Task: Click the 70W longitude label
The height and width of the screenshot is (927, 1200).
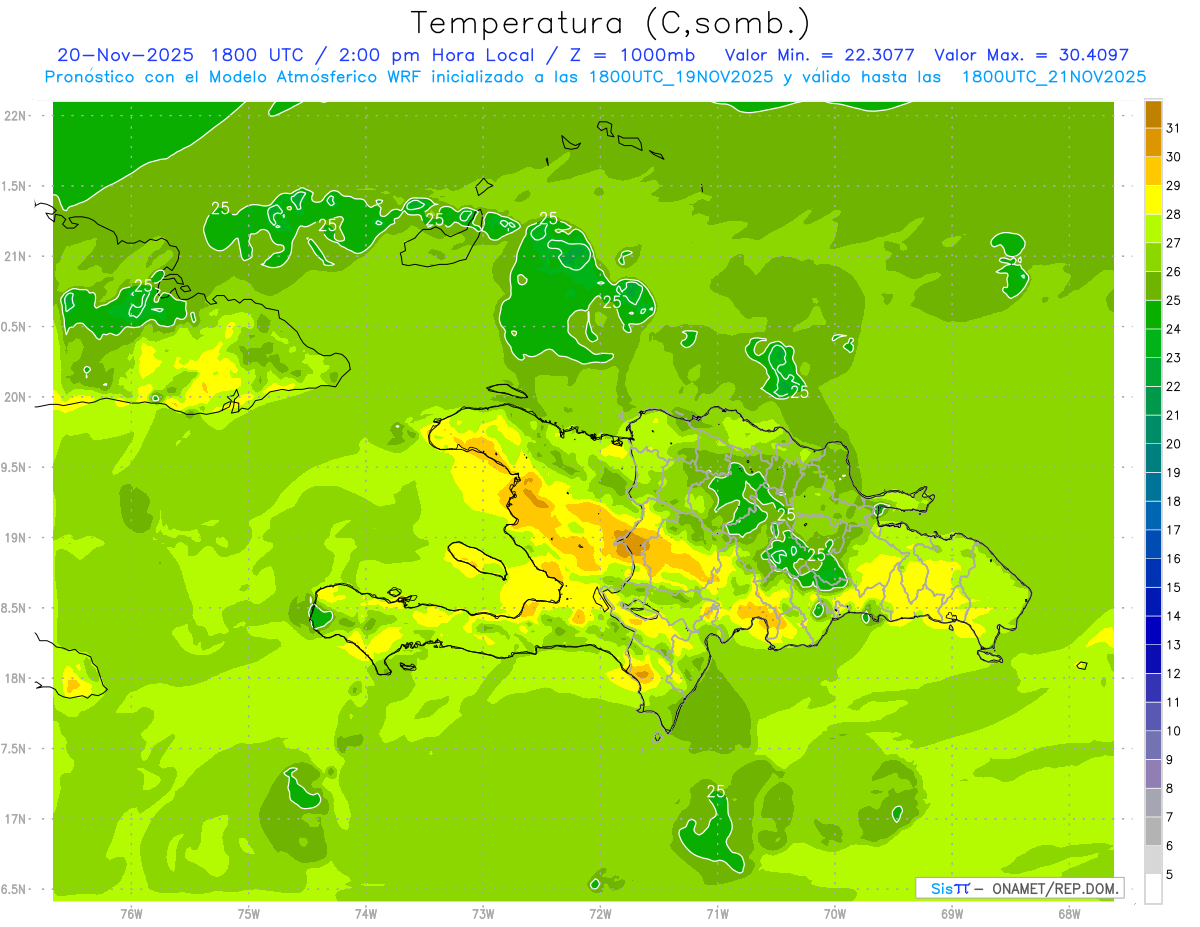Action: [x=834, y=914]
